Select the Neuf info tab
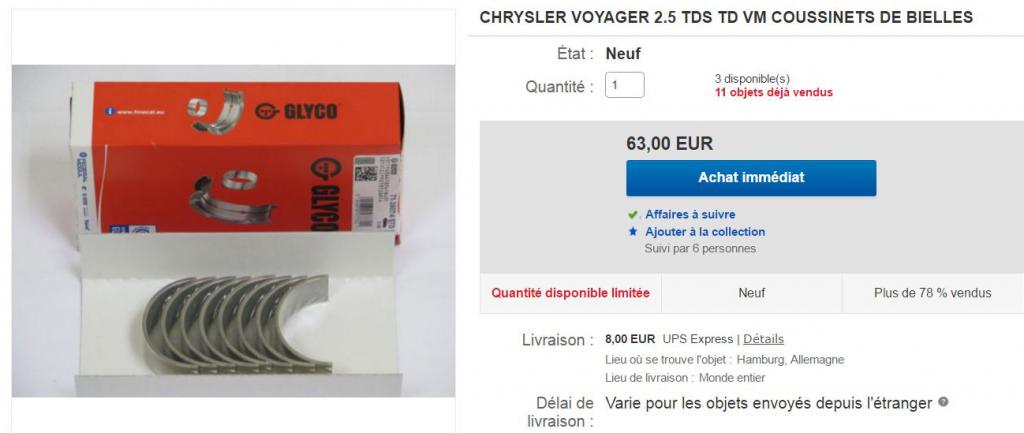The height and width of the screenshot is (433, 1024). click(752, 293)
